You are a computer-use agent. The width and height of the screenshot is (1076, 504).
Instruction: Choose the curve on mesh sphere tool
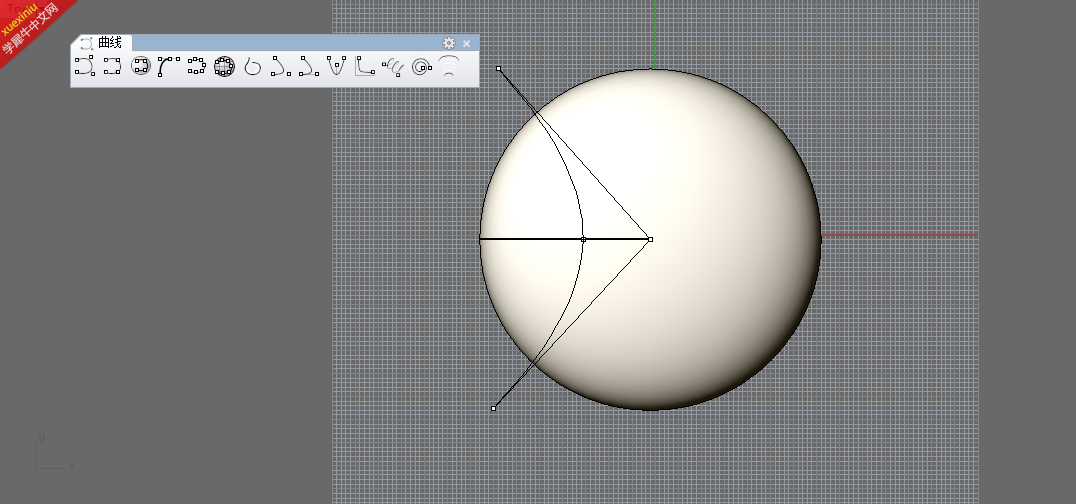(x=224, y=67)
